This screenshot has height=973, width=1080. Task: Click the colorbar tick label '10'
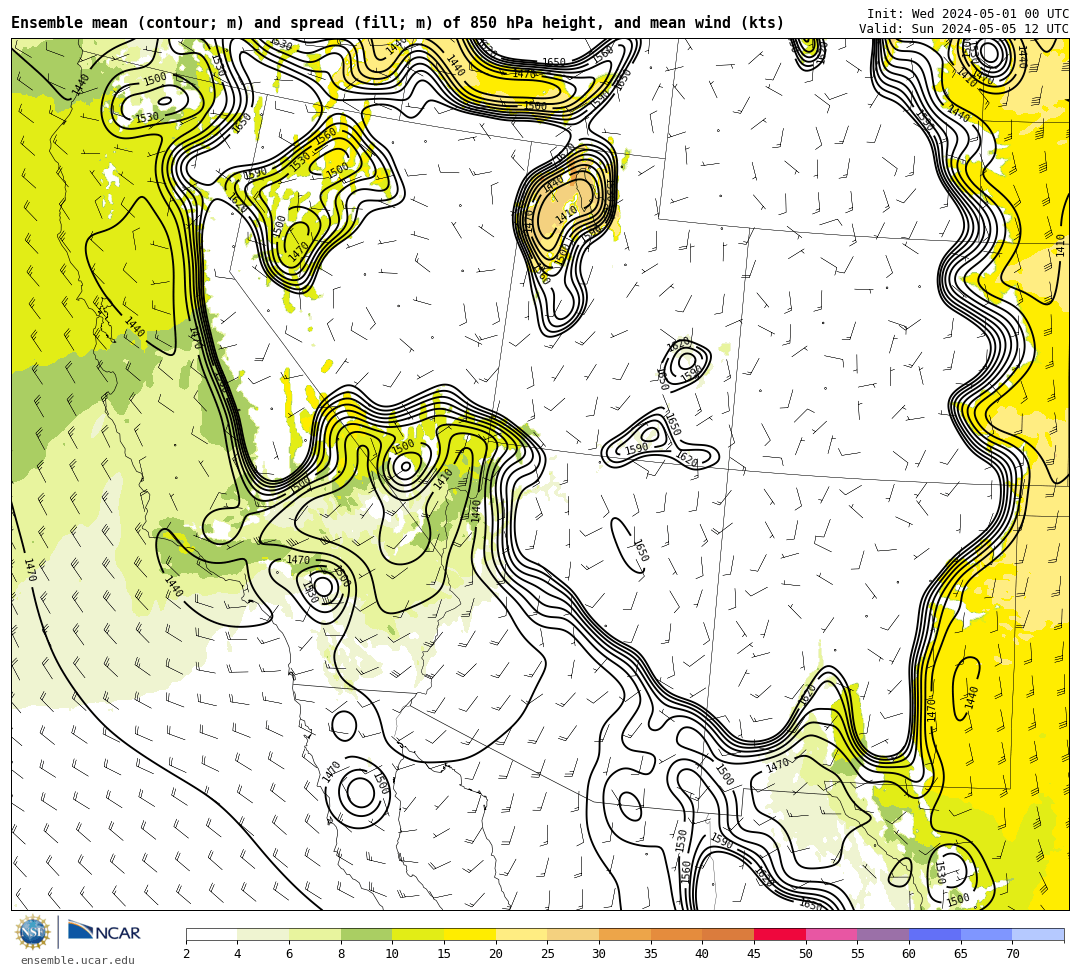click(393, 954)
